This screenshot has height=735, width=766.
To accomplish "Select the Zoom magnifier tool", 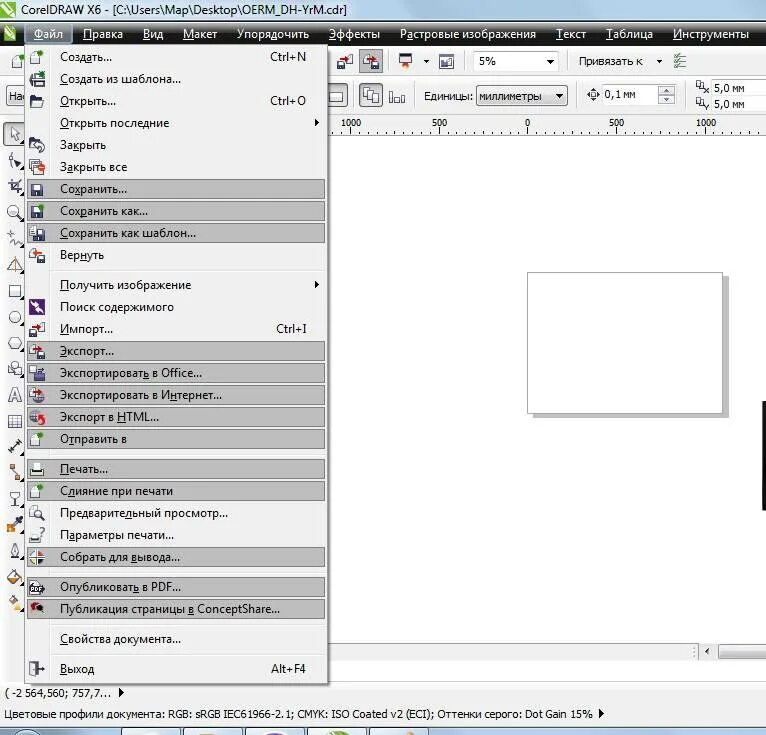I will [x=14, y=212].
